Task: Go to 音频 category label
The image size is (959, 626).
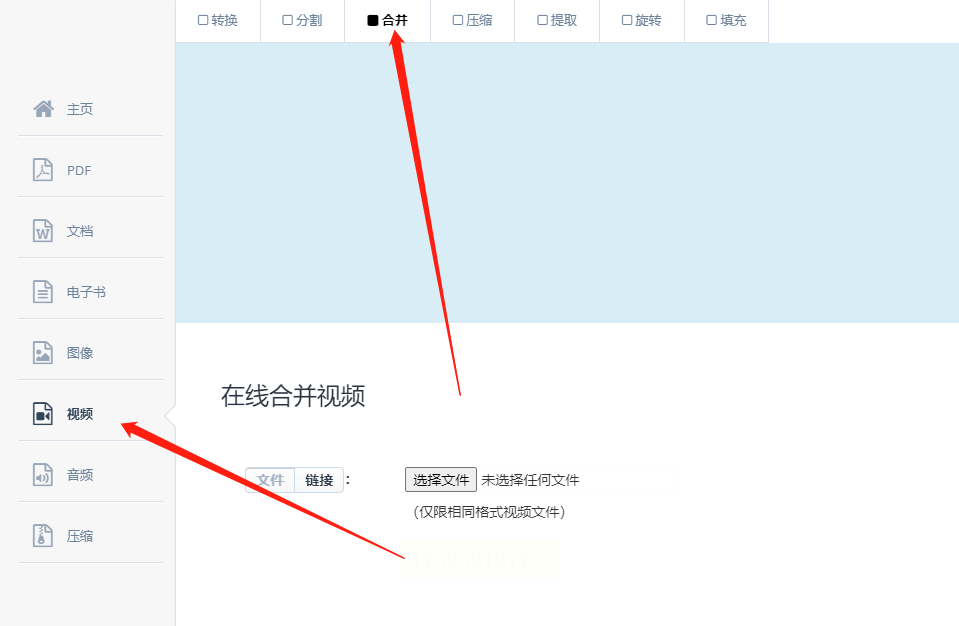Action: pyautogui.click(x=80, y=475)
